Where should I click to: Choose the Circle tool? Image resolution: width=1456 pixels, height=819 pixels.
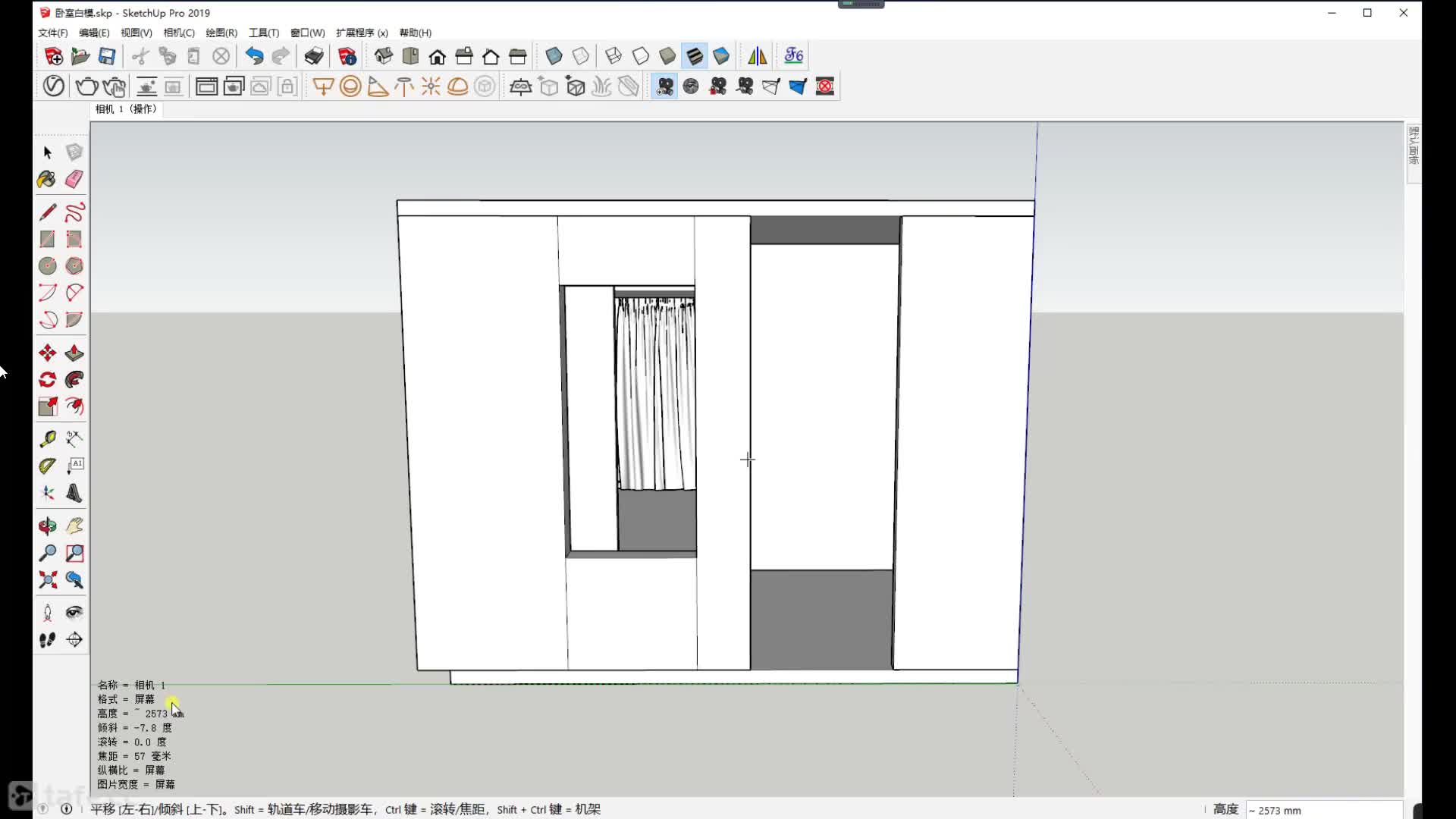click(x=47, y=266)
